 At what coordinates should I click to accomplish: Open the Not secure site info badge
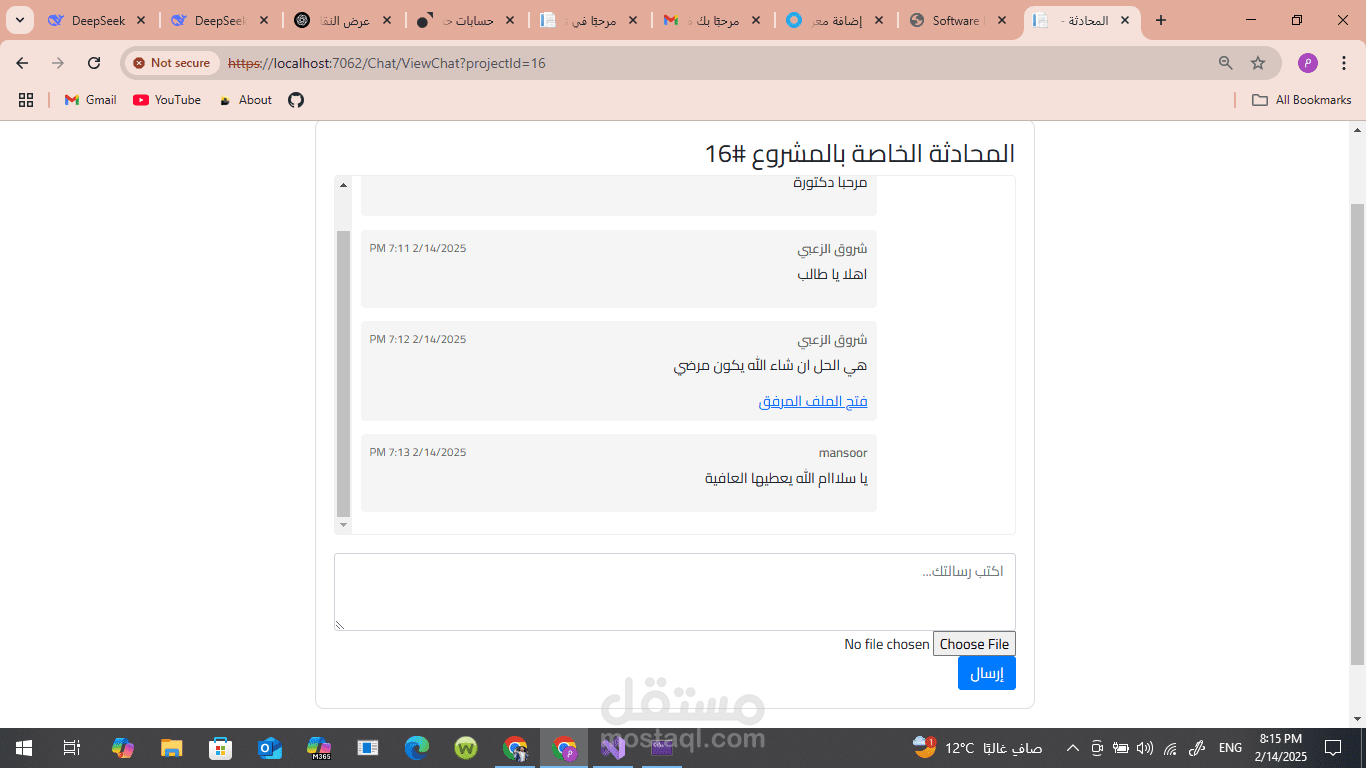[x=171, y=63]
